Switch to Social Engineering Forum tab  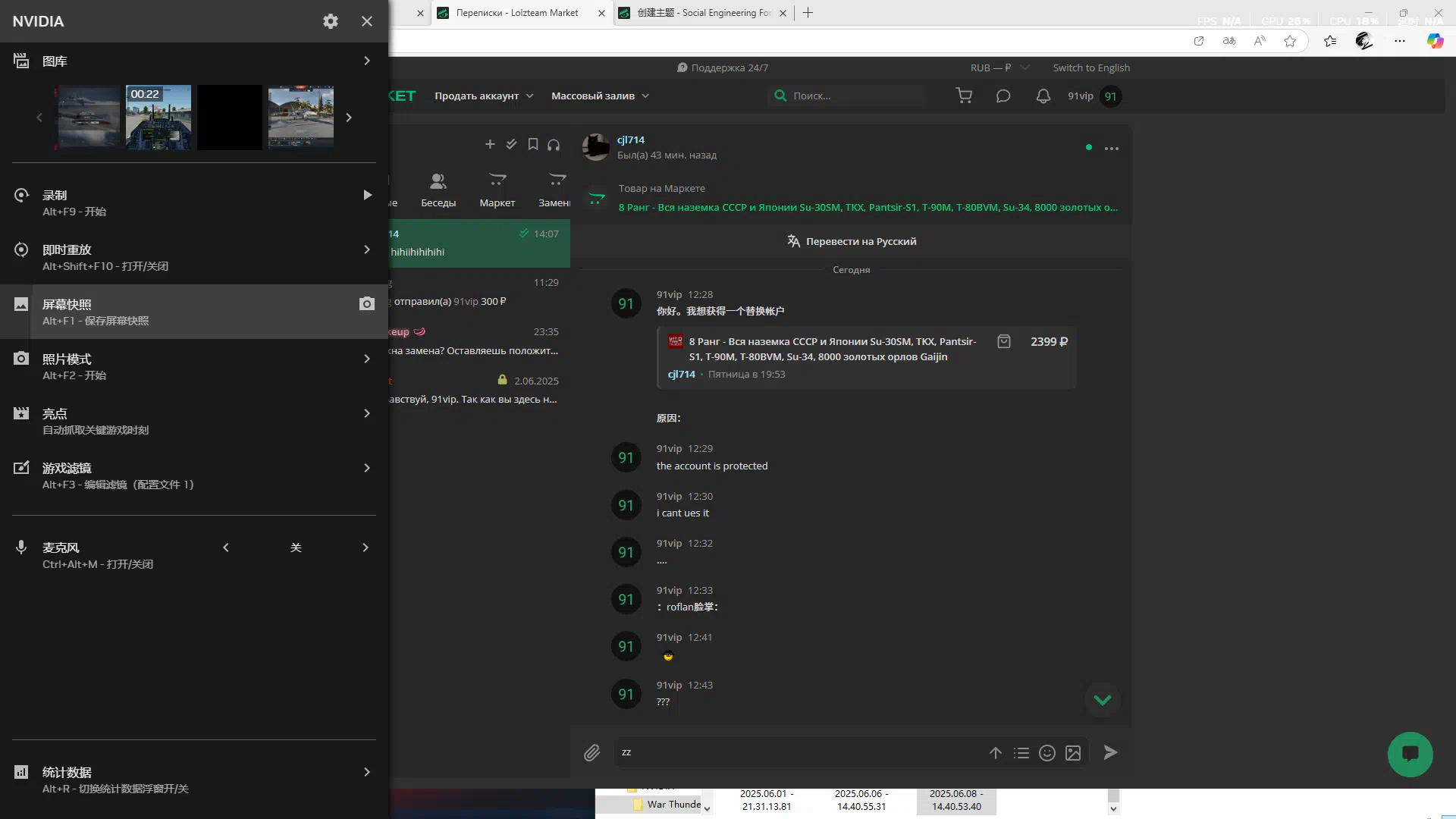pyautogui.click(x=704, y=13)
